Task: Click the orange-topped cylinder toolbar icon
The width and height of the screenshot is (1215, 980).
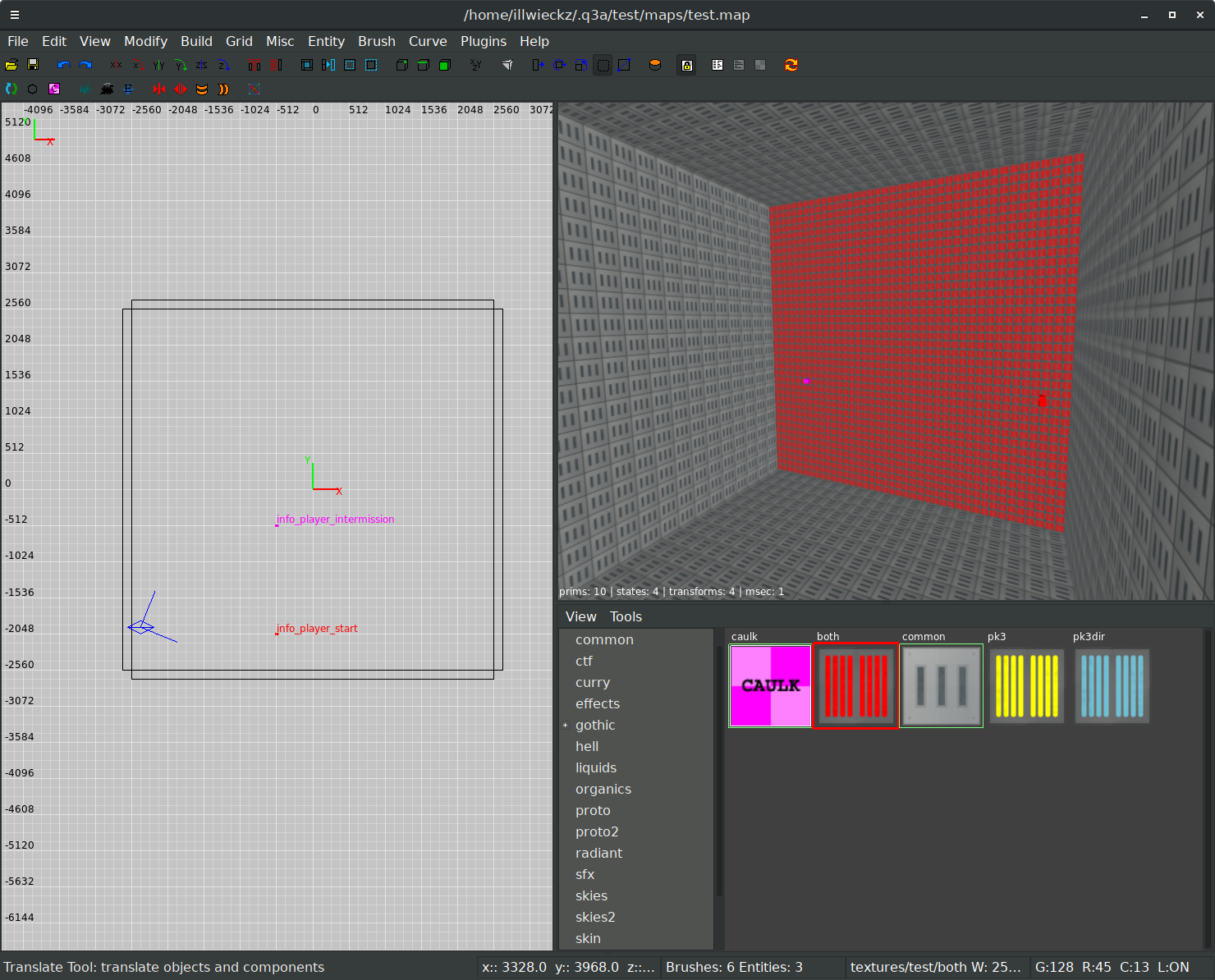Action: click(655, 65)
